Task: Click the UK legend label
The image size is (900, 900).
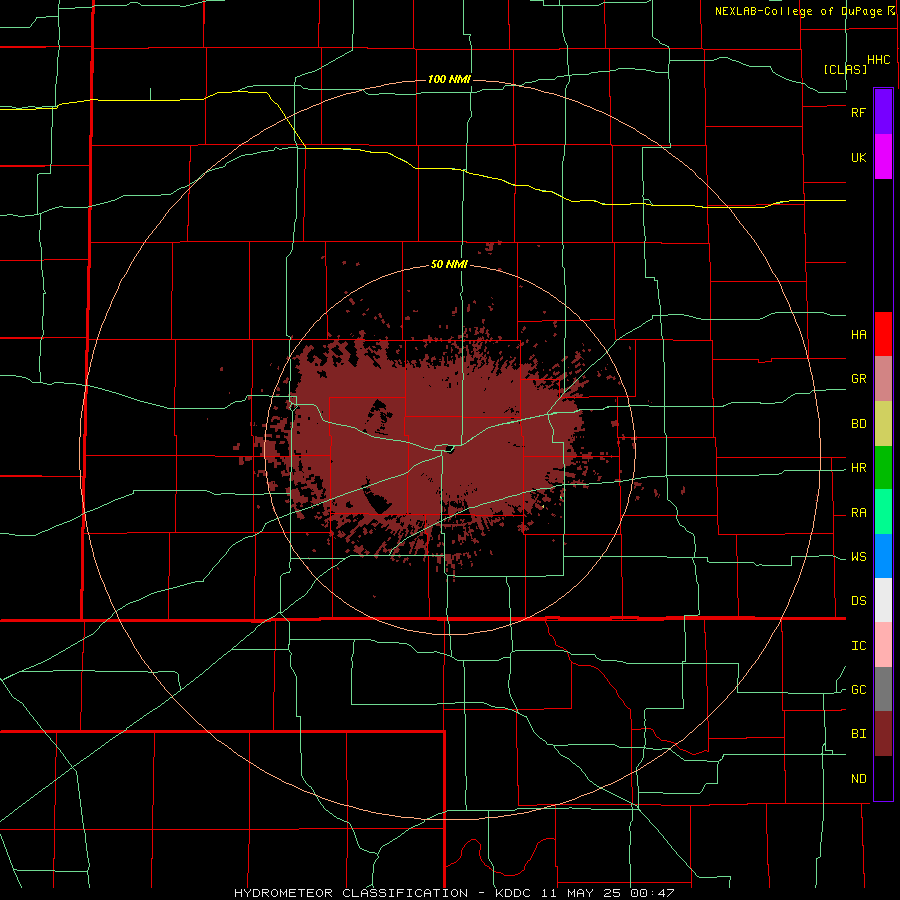Action: click(x=858, y=158)
